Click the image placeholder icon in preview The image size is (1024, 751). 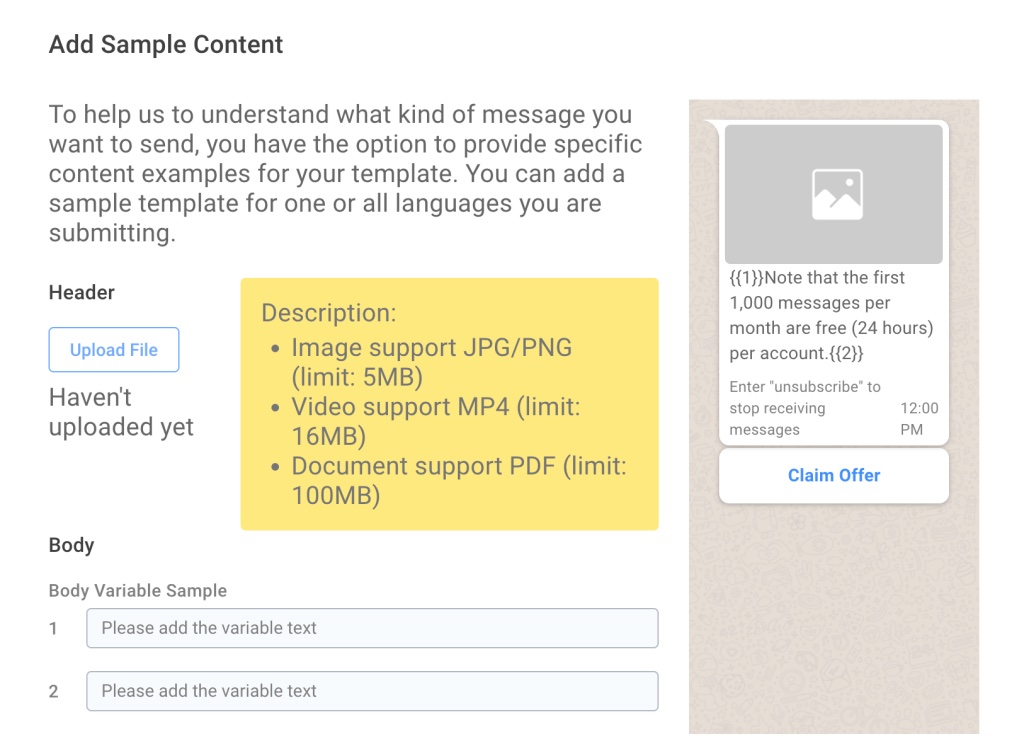(837, 194)
